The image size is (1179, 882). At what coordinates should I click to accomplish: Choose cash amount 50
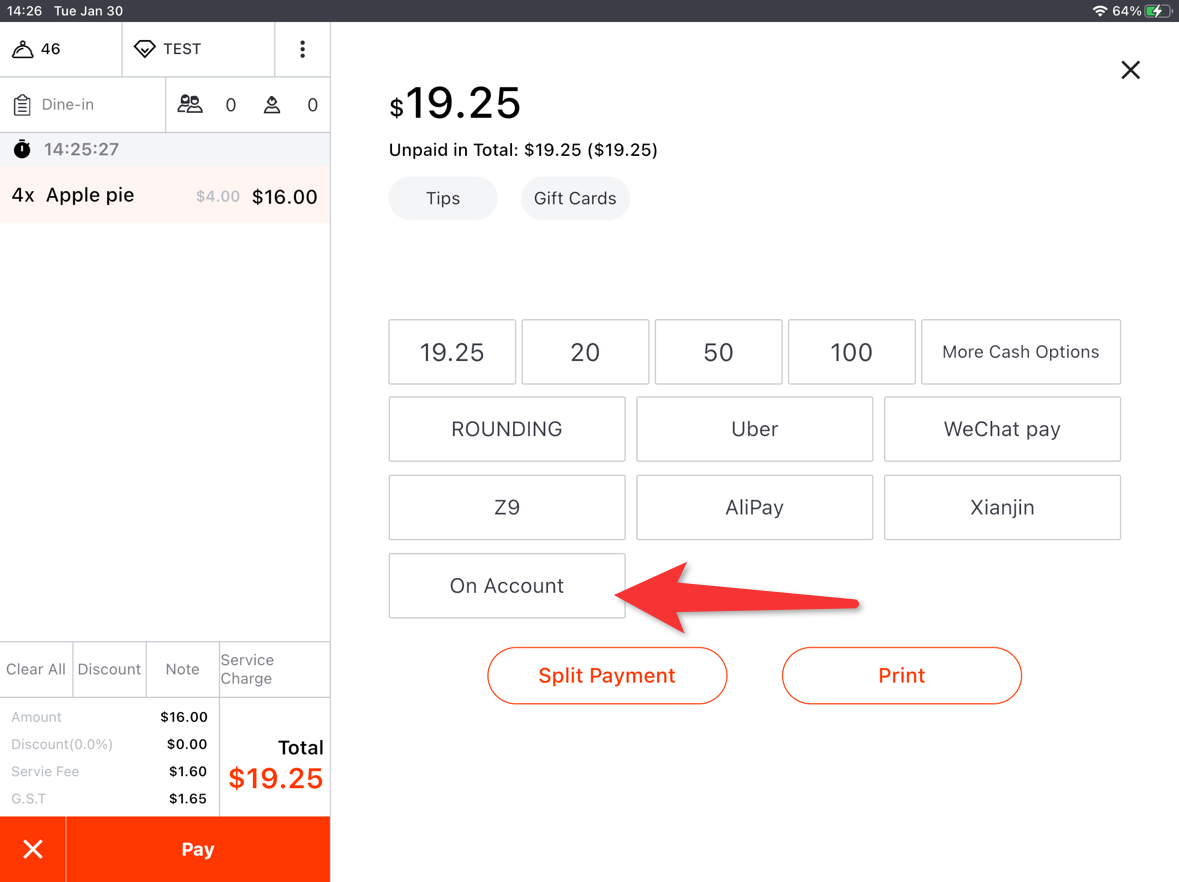718,352
